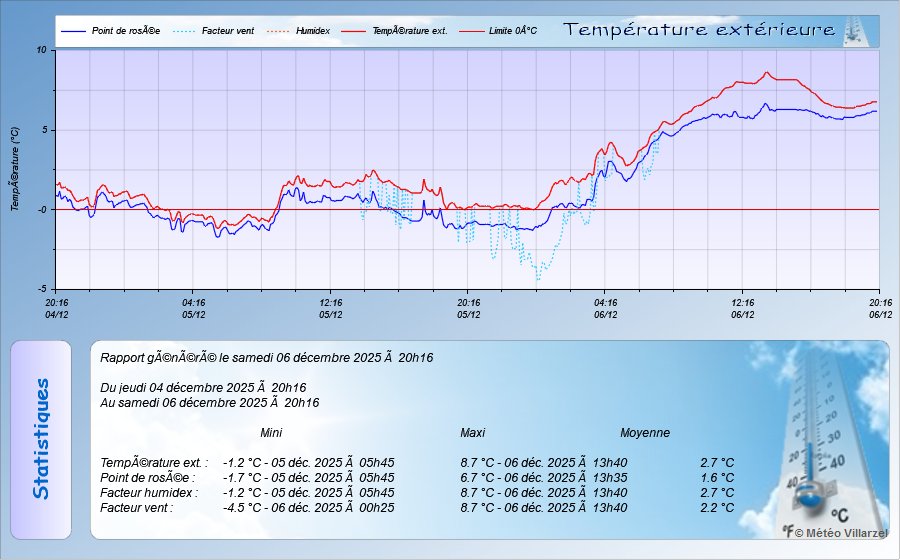Image resolution: width=900 pixels, height=560 pixels.
Task: Click the 12:16 06/12 time axis marker
Action: [742, 308]
